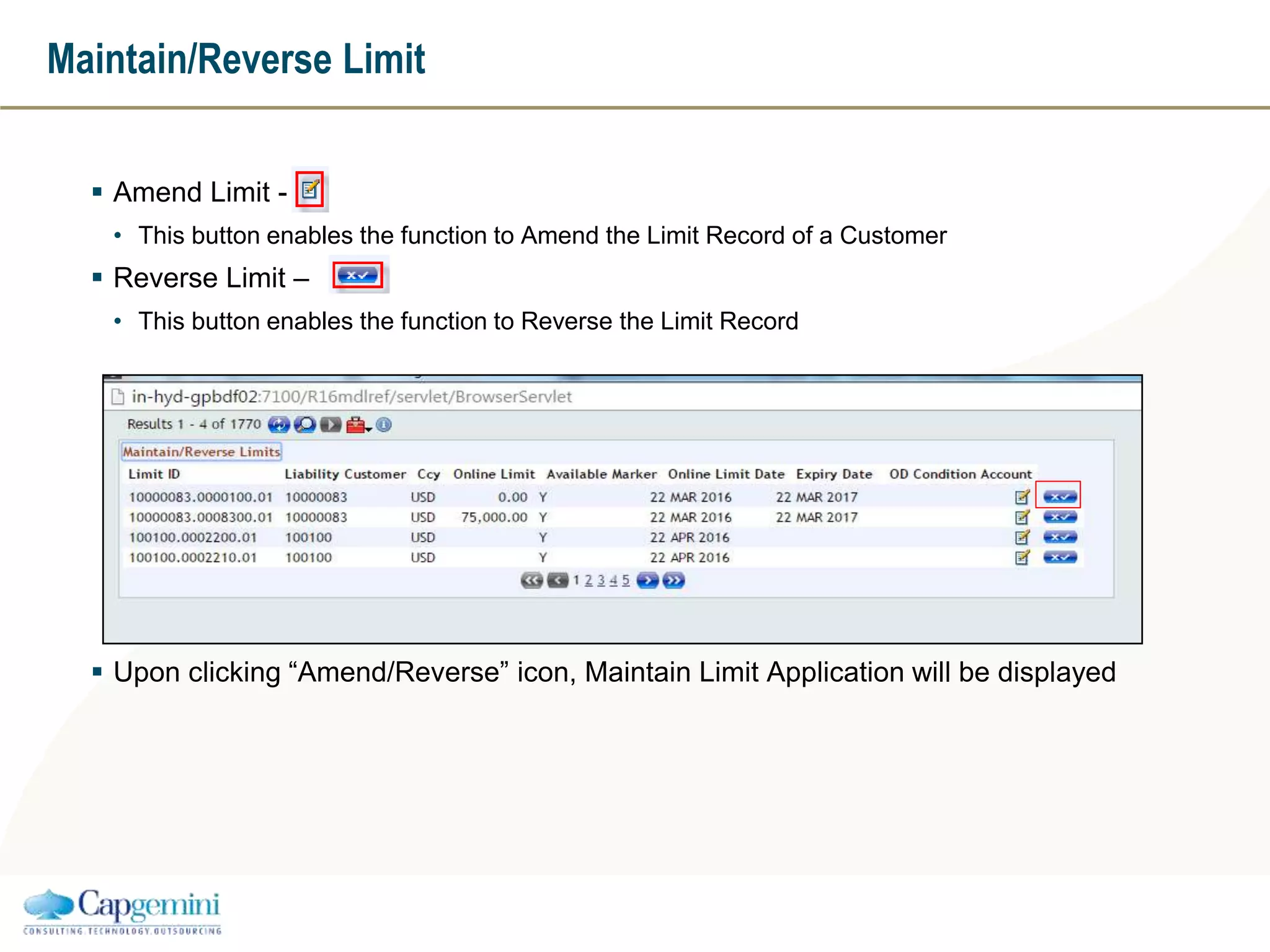1270x952 pixels.
Task: Open the red toolbox dropdown menu
Action: point(358,425)
